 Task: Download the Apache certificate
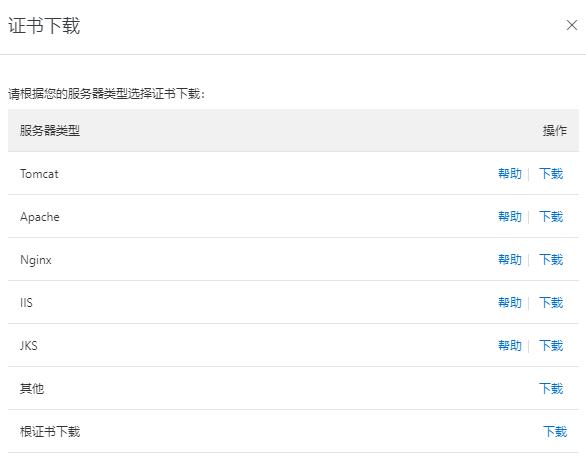[551, 216]
